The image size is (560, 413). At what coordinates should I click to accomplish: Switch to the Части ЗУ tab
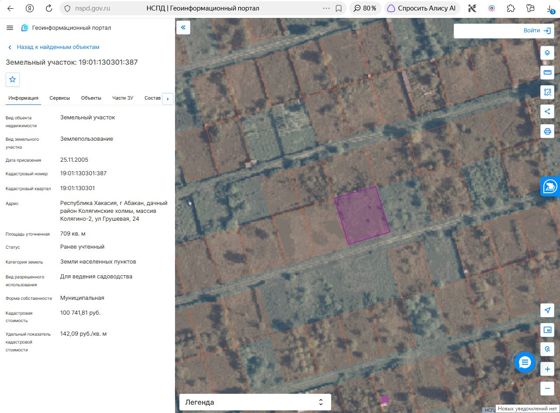pos(122,98)
